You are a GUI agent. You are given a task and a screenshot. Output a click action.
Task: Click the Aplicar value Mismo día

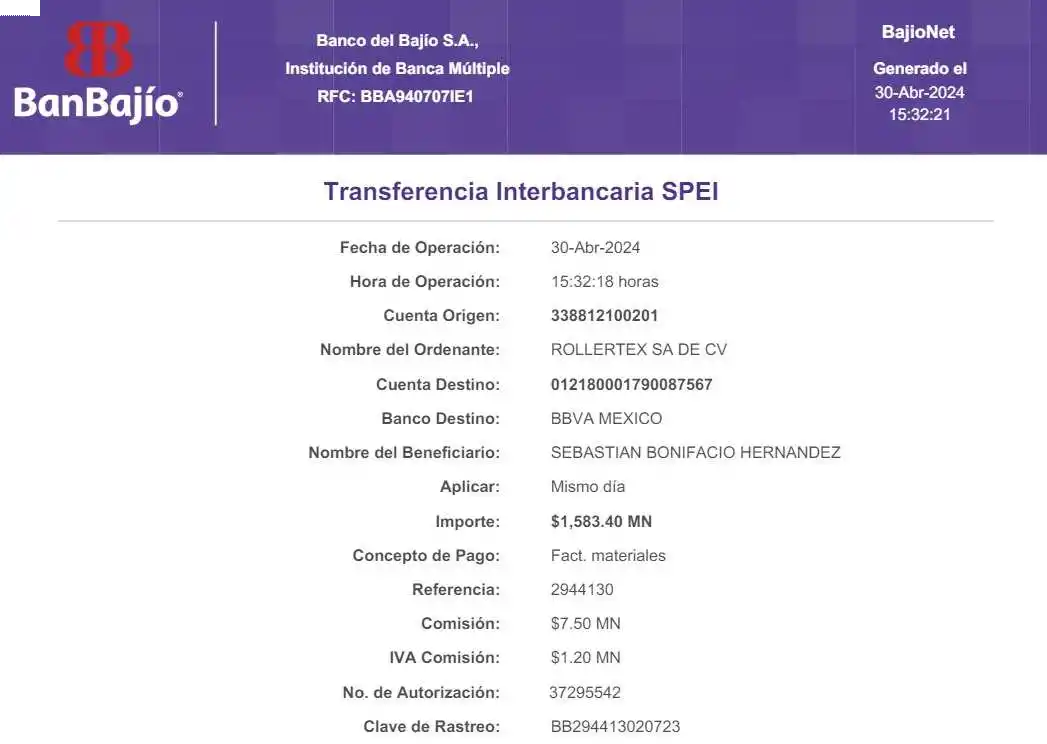point(588,487)
